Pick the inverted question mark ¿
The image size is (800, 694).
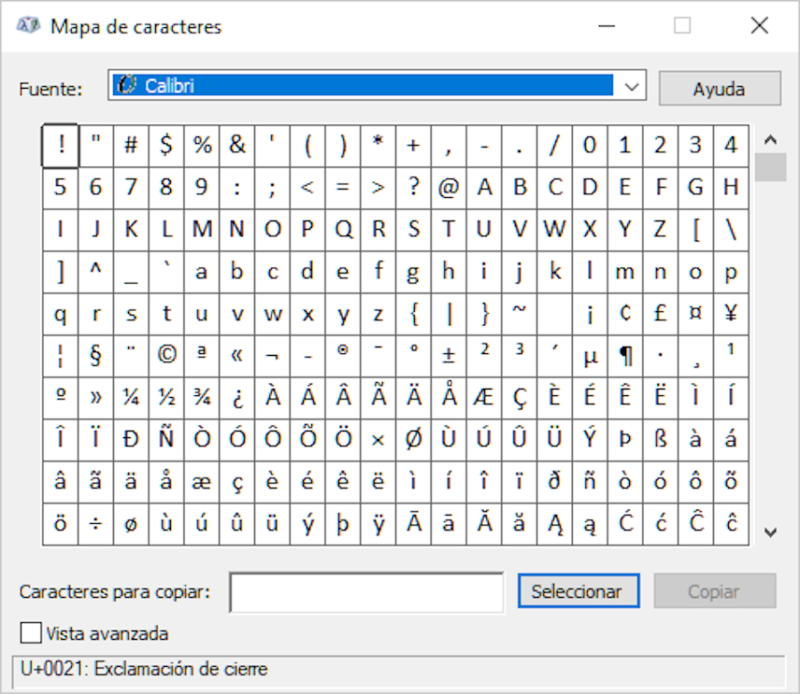click(237, 396)
